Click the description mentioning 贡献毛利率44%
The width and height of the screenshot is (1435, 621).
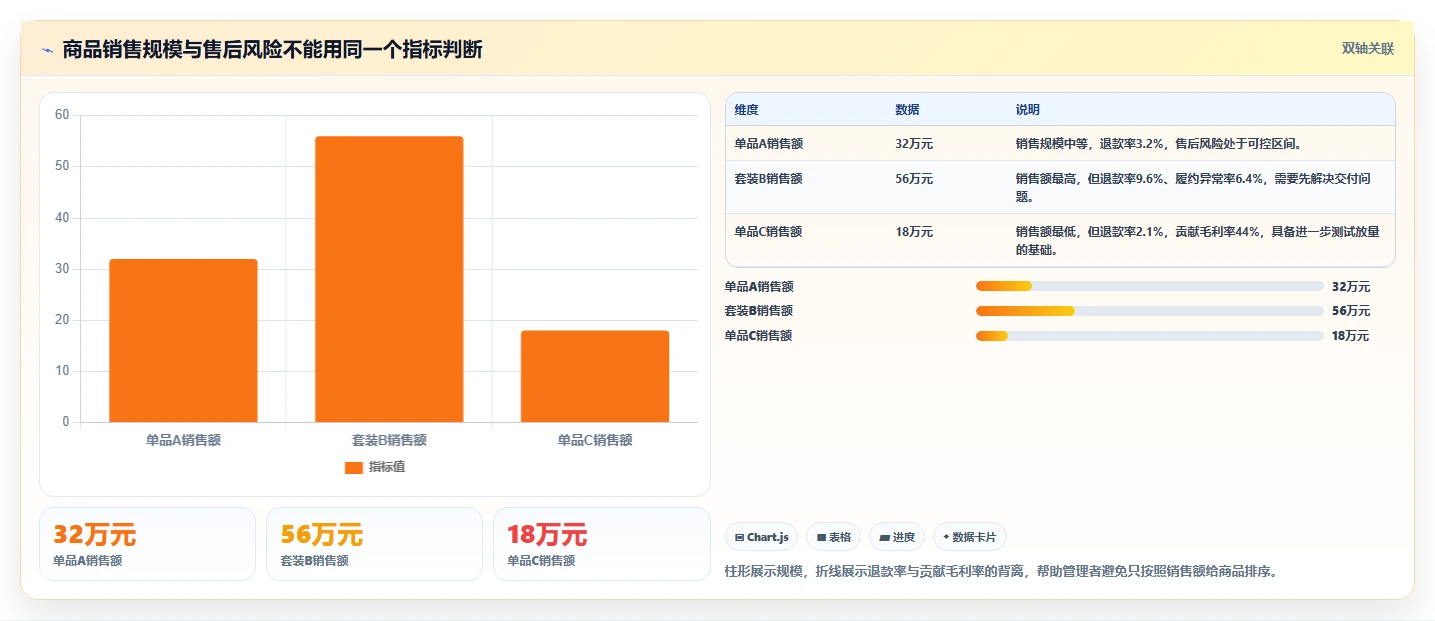pyautogui.click(x=1197, y=241)
